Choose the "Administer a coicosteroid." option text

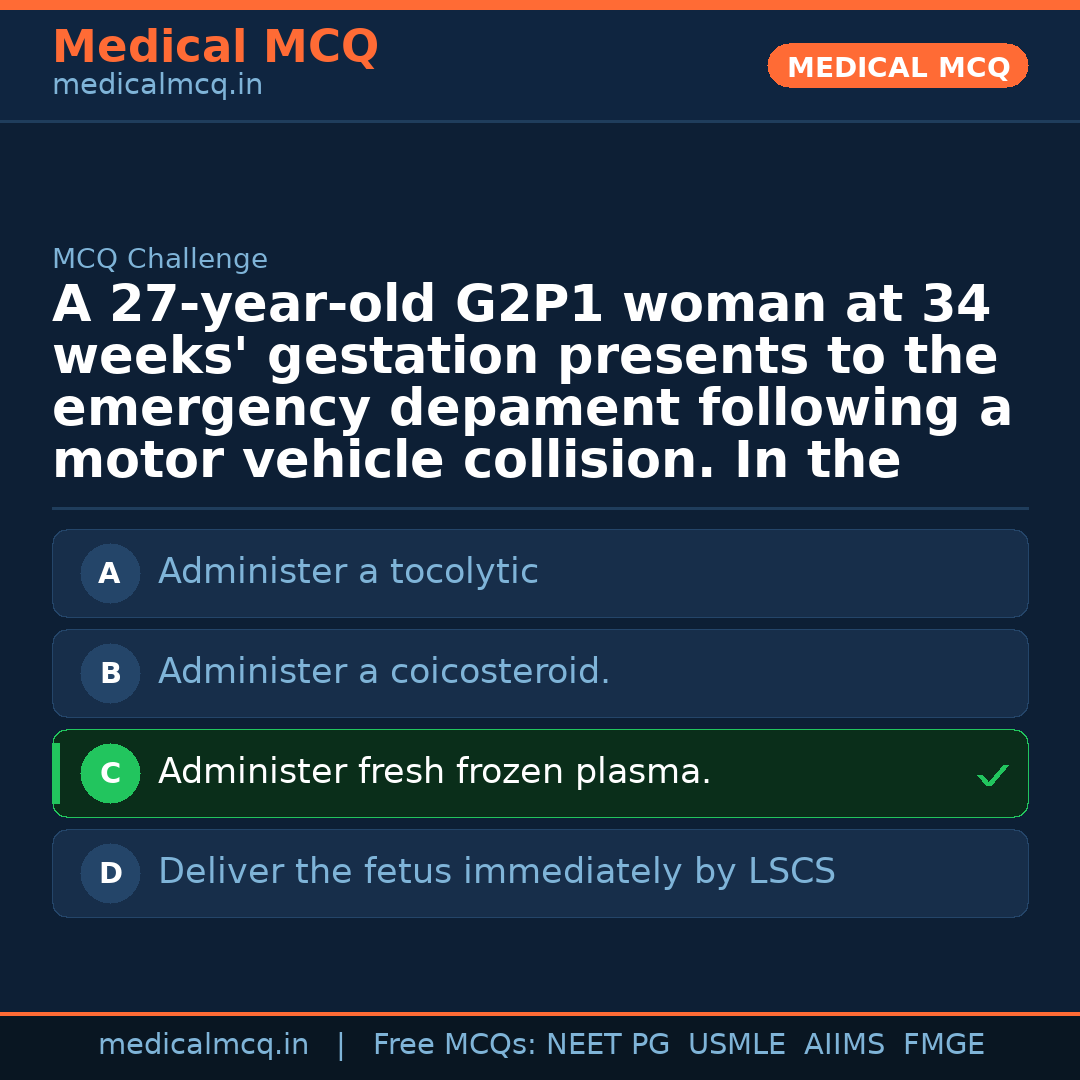click(x=384, y=672)
